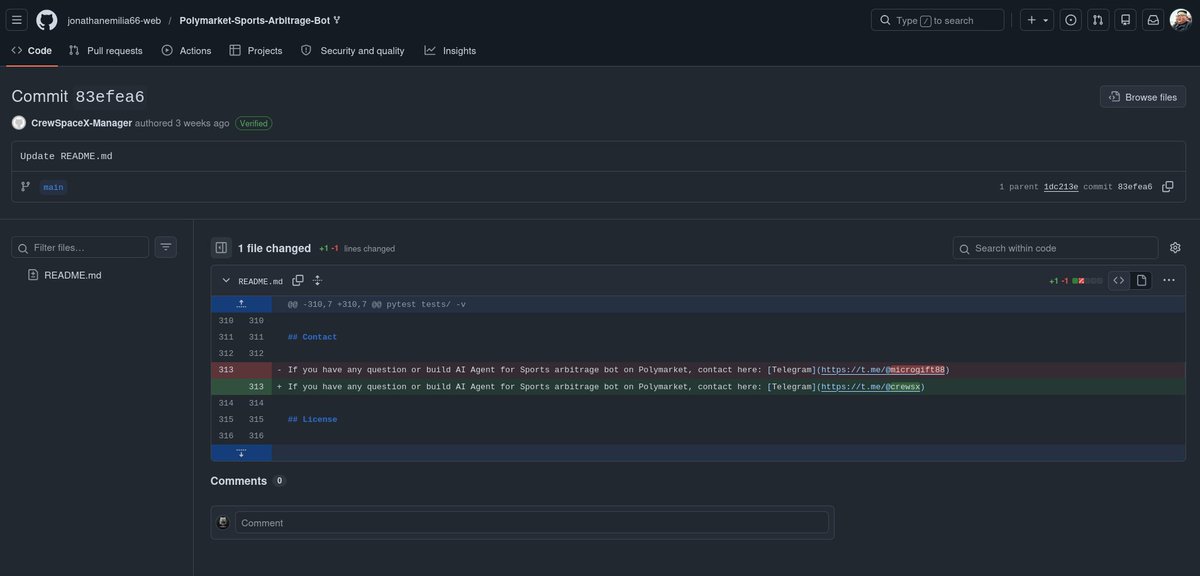The height and width of the screenshot is (576, 1200).
Task: Switch to source code diff view
Action: point(1119,281)
